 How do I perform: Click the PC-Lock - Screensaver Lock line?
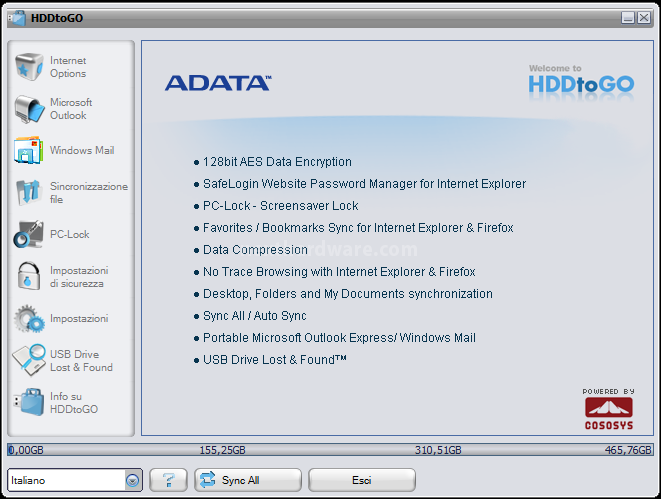pyautogui.click(x=280, y=206)
